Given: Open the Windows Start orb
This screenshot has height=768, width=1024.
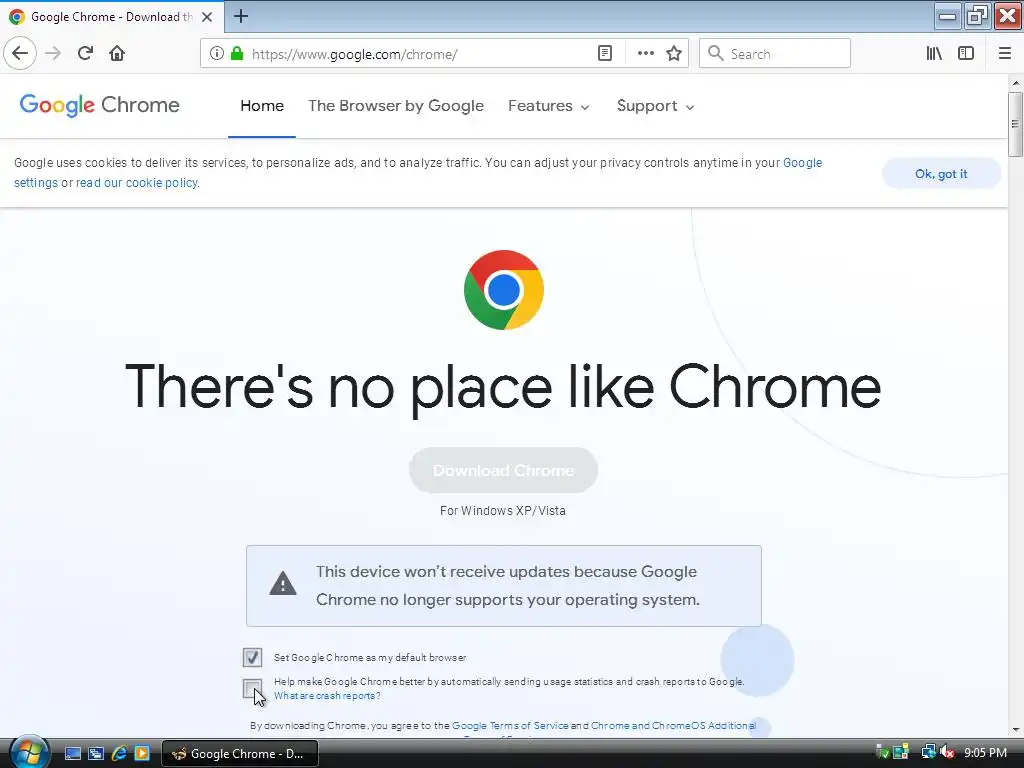Looking at the screenshot, I should click(29, 752).
